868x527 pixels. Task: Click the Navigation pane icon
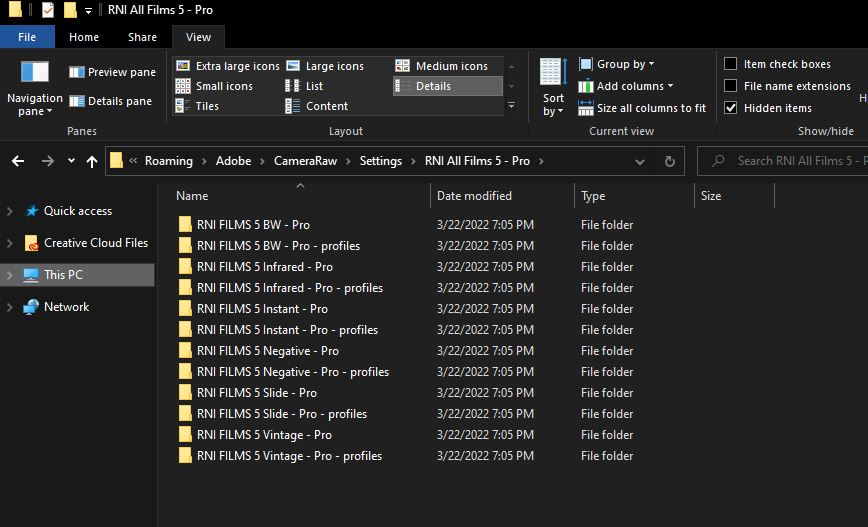click(34, 73)
